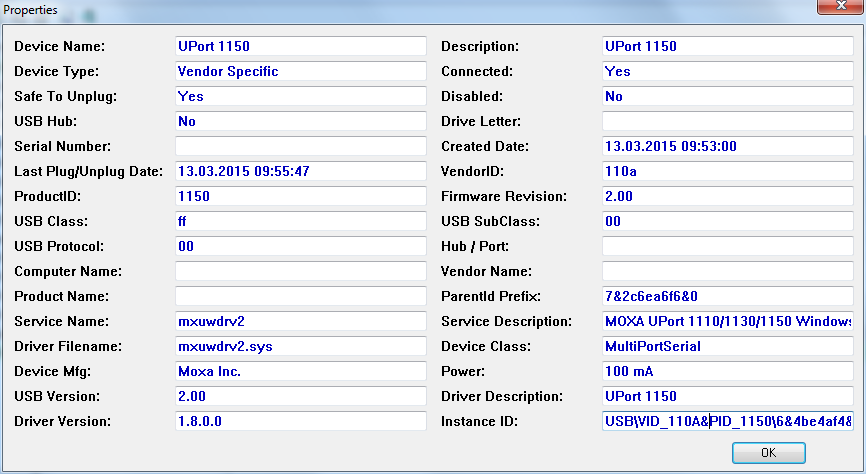The width and height of the screenshot is (866, 474).
Task: Click the Firmware Revision field
Action: [x=727, y=196]
